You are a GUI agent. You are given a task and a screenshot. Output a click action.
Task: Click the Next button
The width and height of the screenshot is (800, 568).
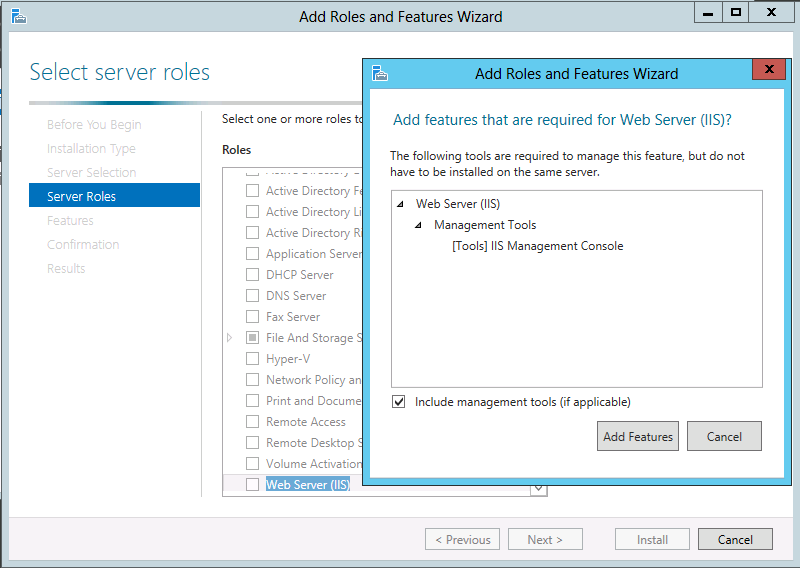[545, 539]
